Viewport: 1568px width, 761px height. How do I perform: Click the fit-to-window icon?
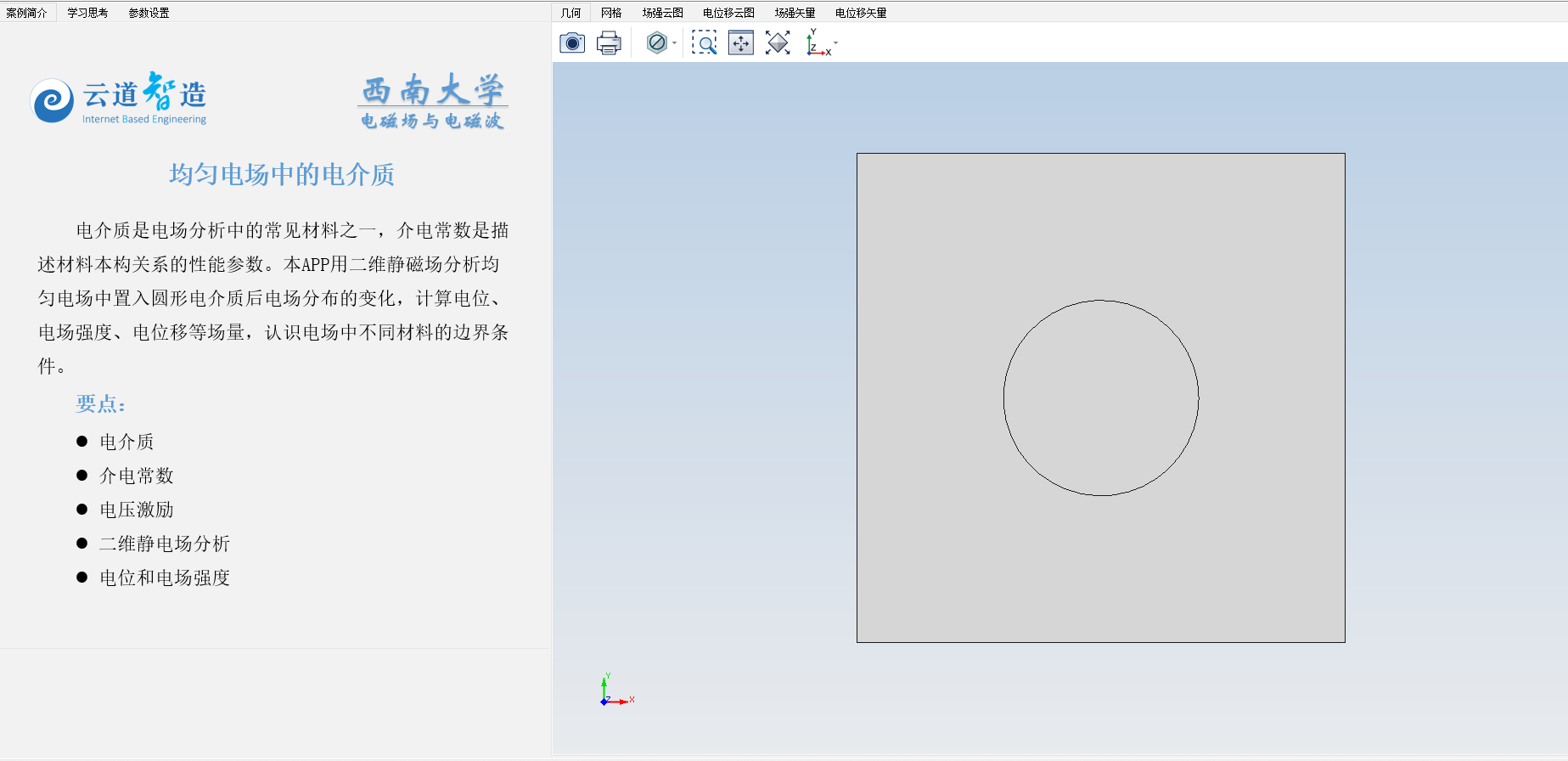tap(778, 42)
